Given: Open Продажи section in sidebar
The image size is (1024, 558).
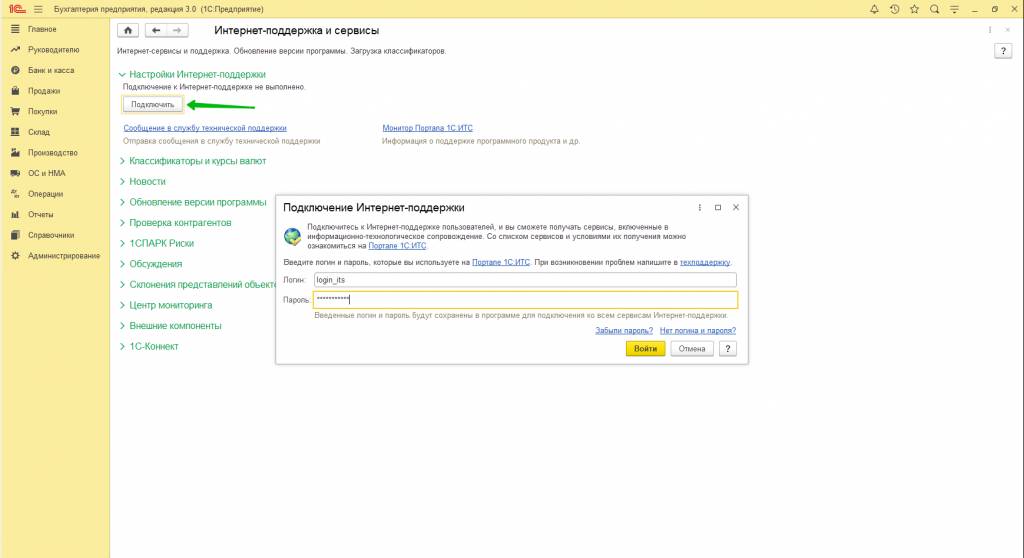Looking at the screenshot, I should click(44, 91).
